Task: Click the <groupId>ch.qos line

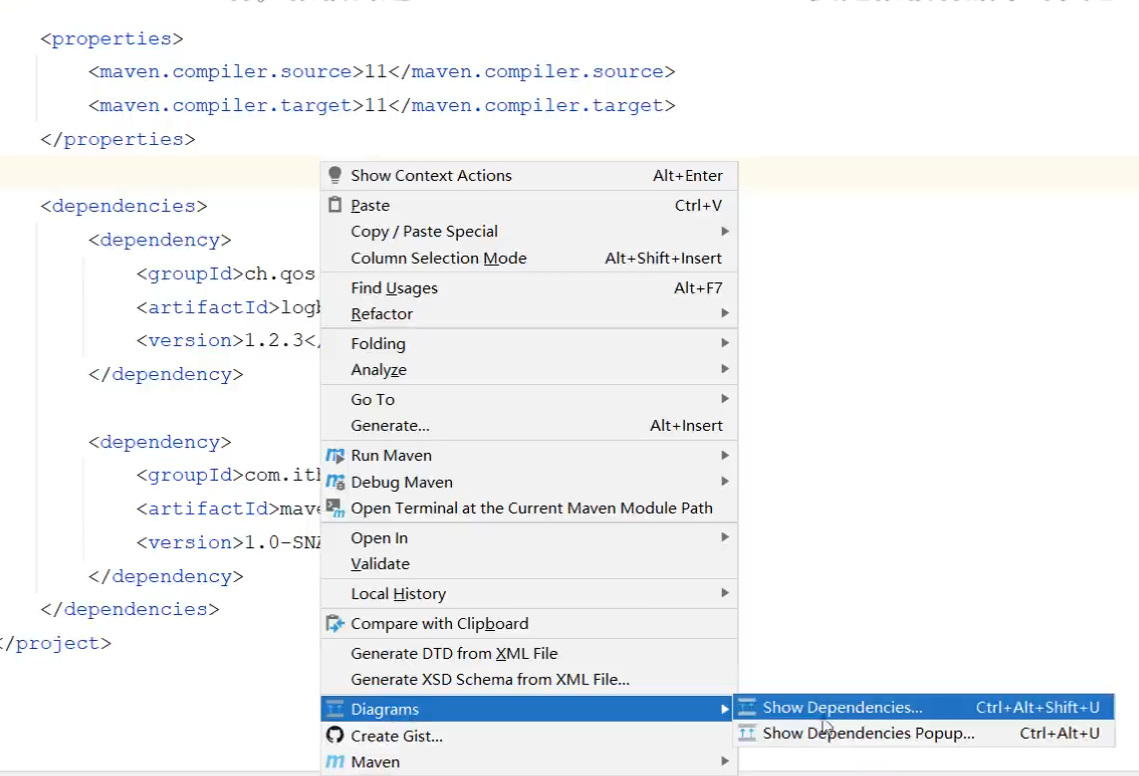Action: pos(226,274)
